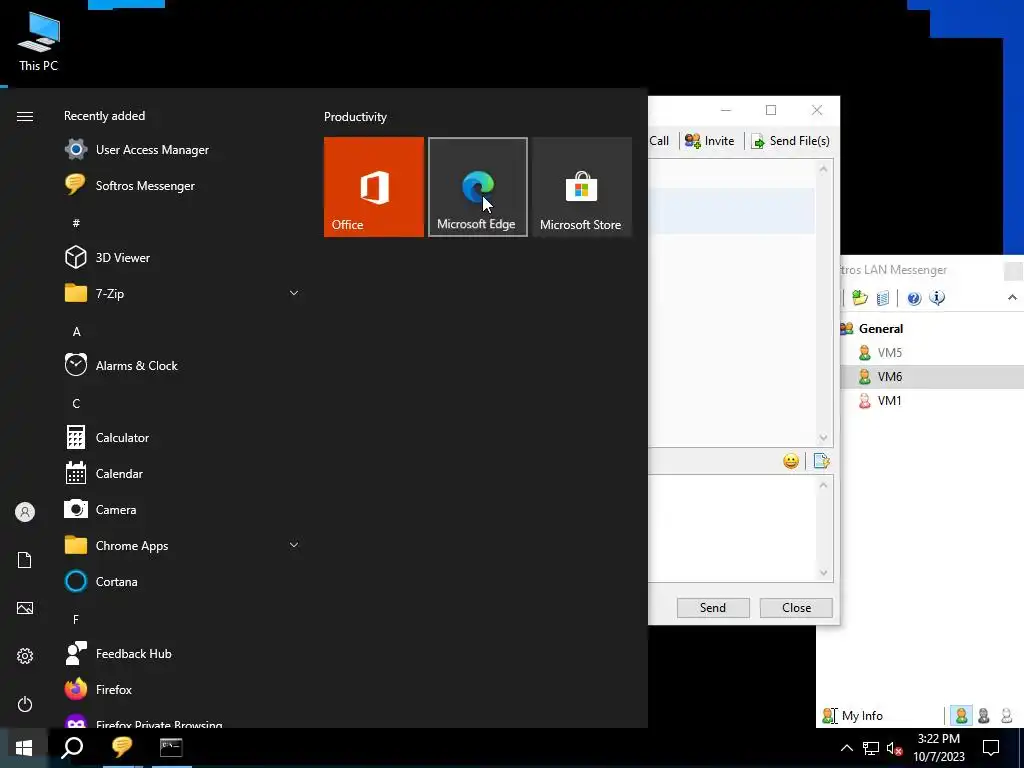Image resolution: width=1024 pixels, height=768 pixels.
Task: Select contact VM5
Action: click(x=889, y=353)
